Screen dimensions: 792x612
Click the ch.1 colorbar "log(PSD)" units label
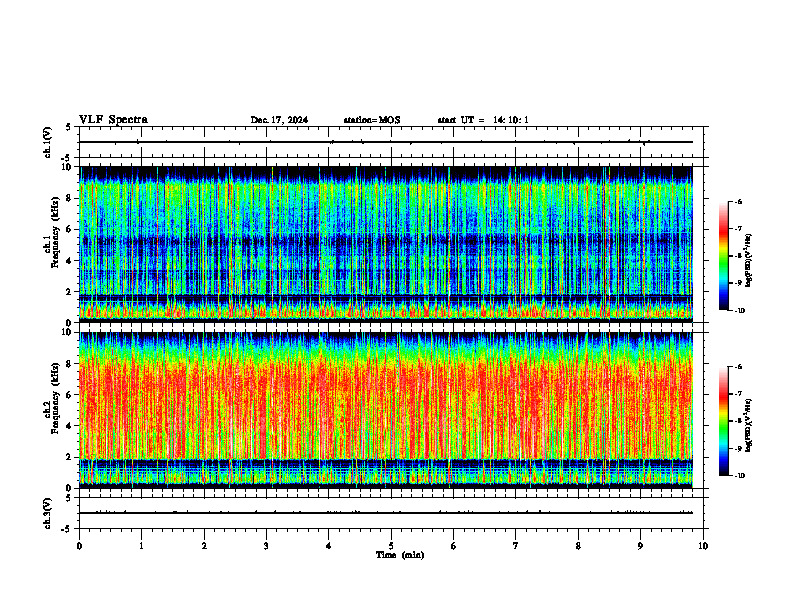coord(749,261)
